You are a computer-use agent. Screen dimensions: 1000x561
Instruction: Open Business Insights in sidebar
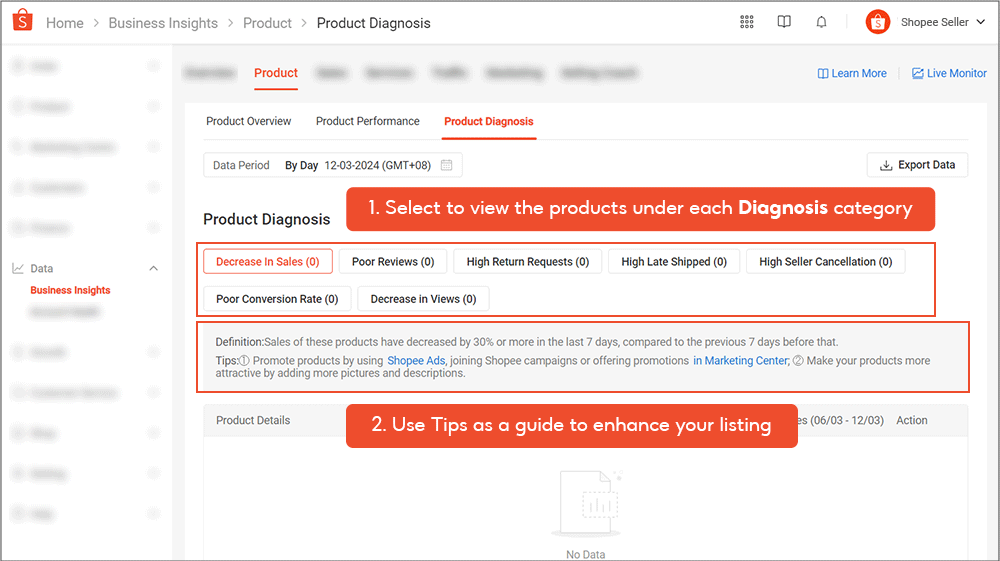70,290
